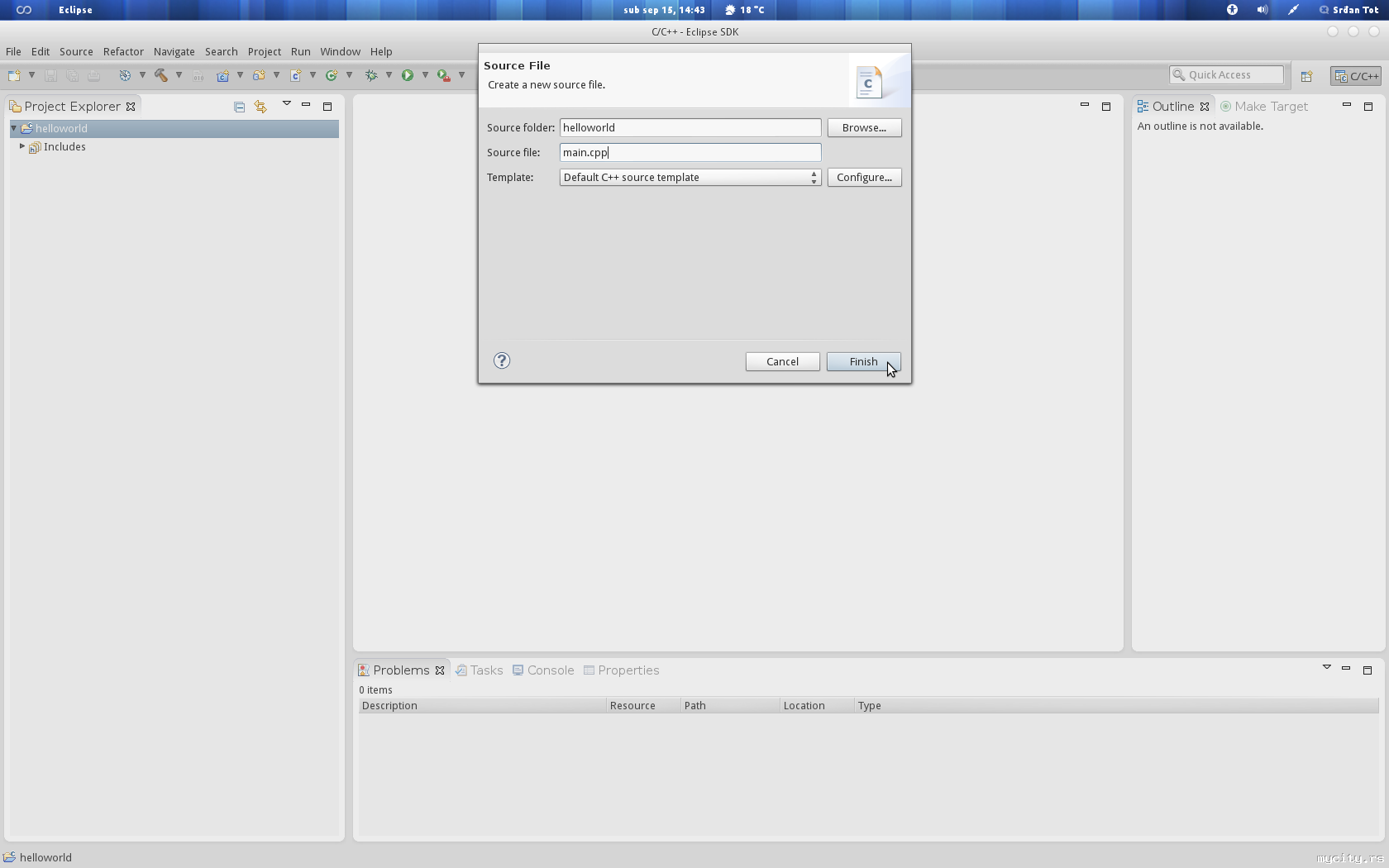Click the New C++ Class icon
This screenshot has width=1389, height=868.
[332, 75]
